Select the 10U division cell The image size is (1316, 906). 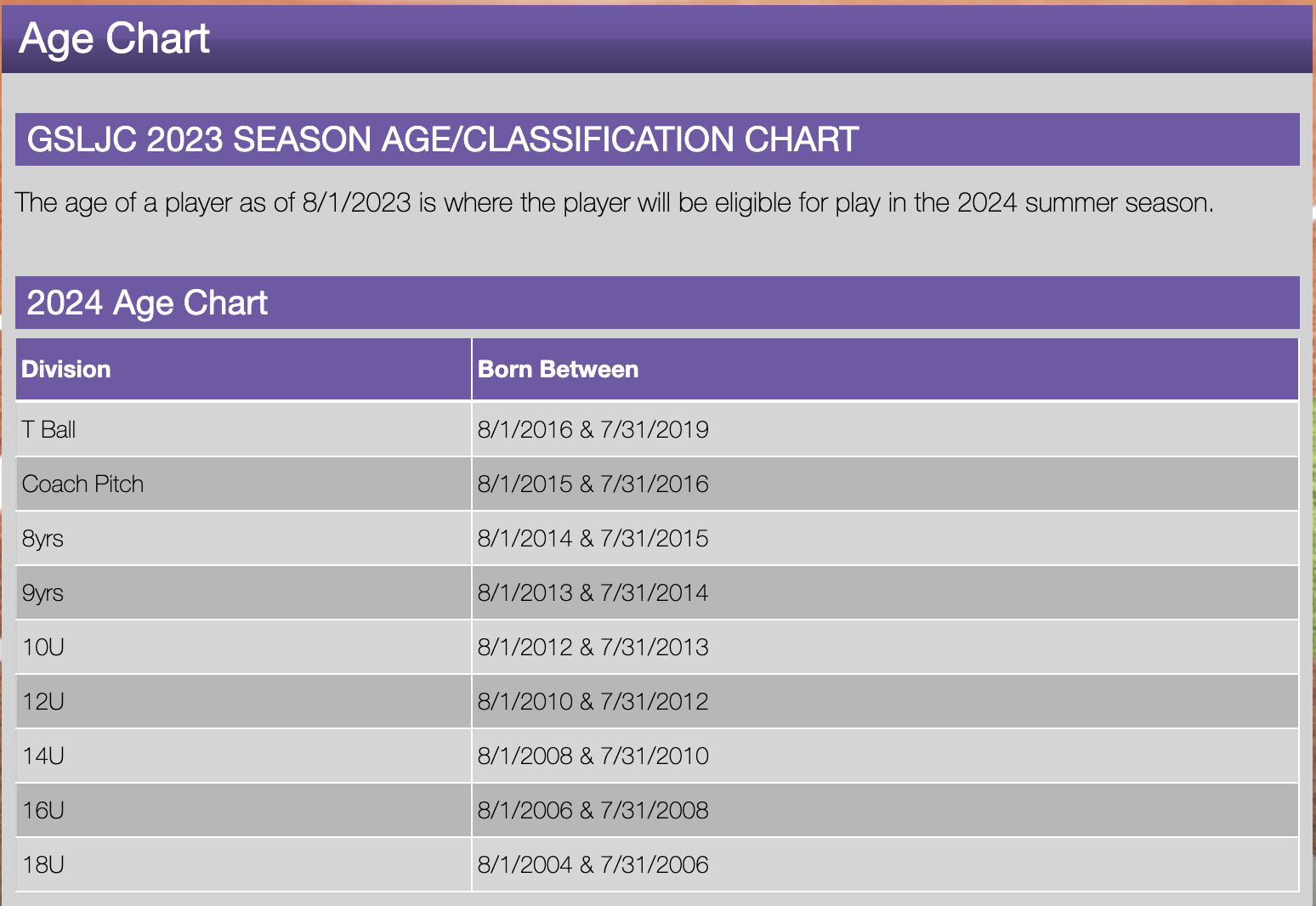coord(43,647)
